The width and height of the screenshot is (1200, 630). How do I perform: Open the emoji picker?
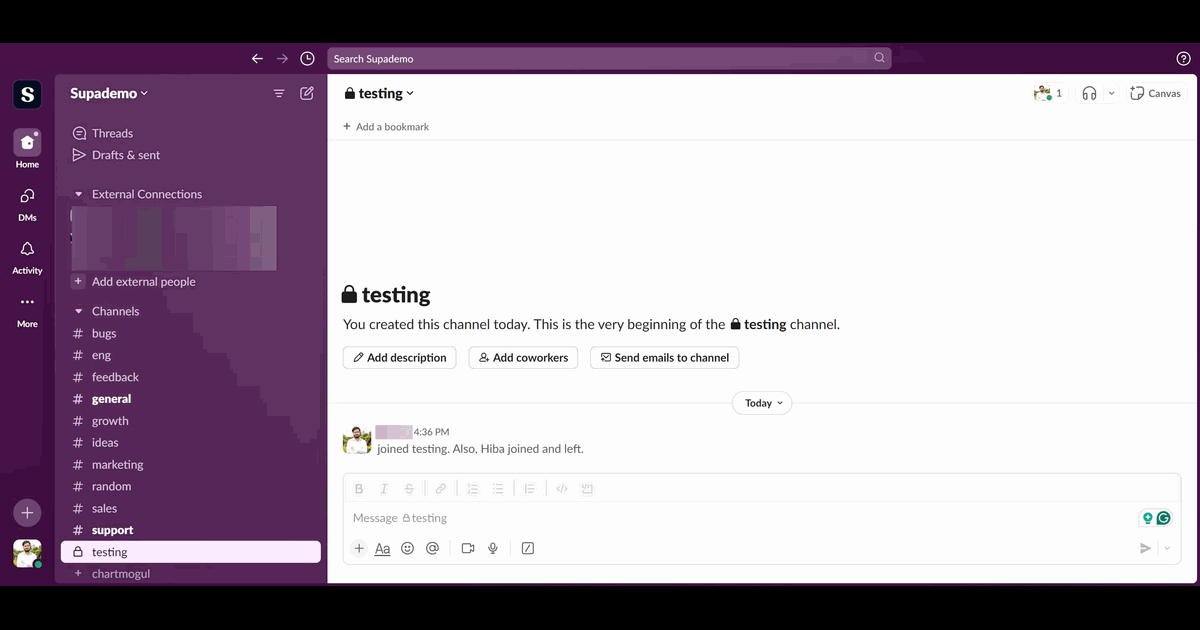(407, 548)
